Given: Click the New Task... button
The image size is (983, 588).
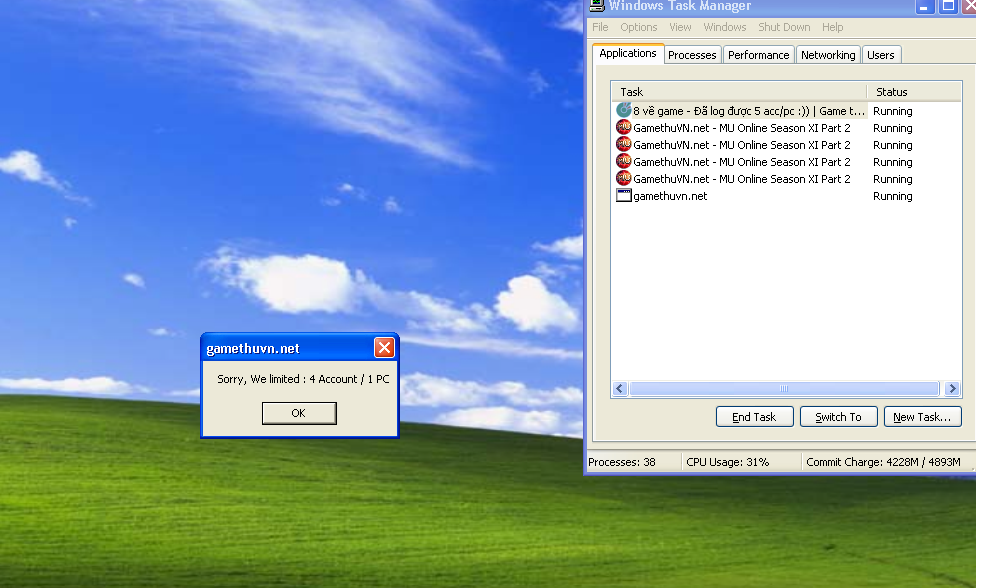Looking at the screenshot, I should tap(923, 417).
